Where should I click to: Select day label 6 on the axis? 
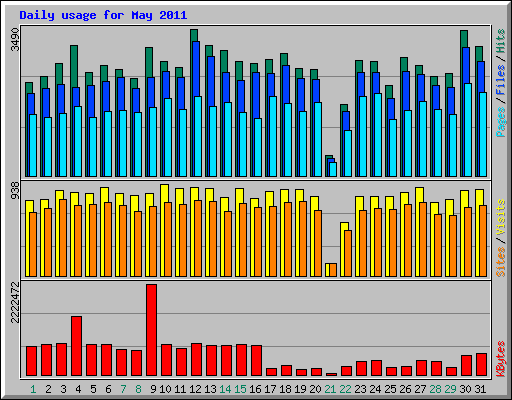(108, 389)
